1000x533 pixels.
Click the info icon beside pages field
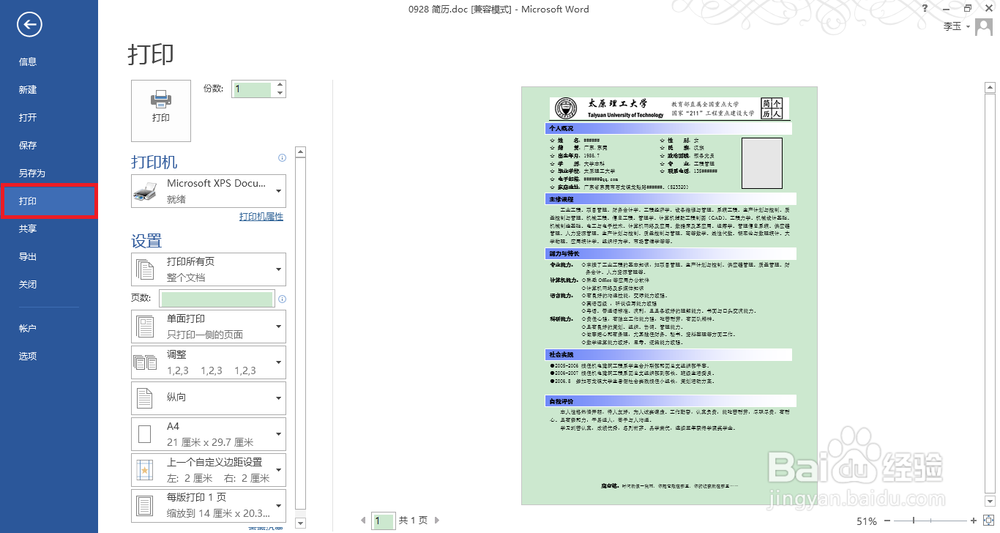coord(282,299)
